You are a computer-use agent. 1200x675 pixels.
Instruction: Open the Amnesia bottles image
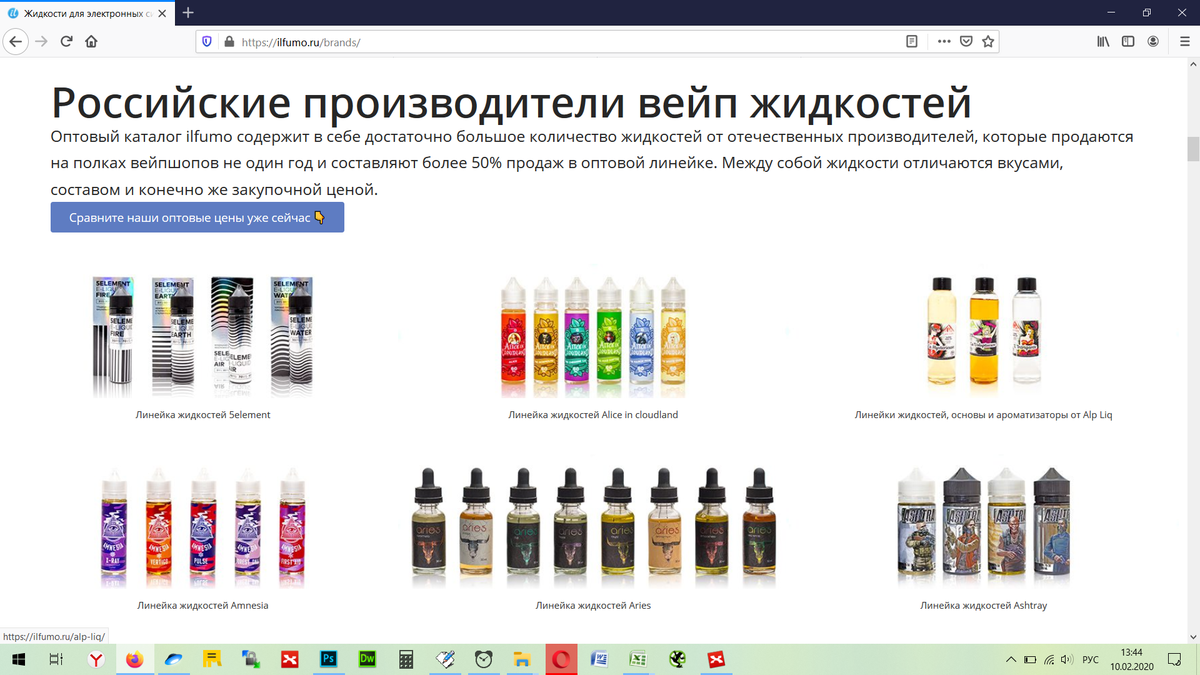[203, 529]
